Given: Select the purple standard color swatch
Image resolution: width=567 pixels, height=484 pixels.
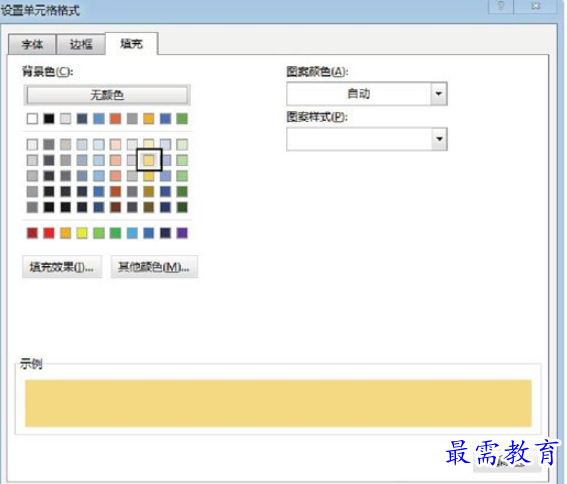Looking at the screenshot, I should (x=182, y=233).
